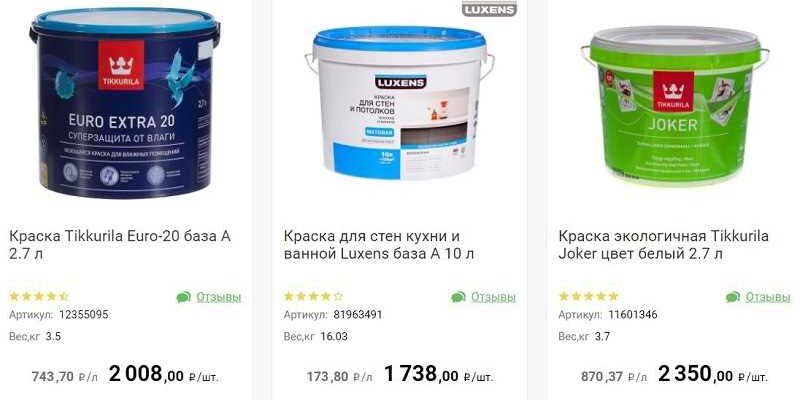
Task: Click the 2 350,00 ₽/шт. price
Action: (712, 375)
